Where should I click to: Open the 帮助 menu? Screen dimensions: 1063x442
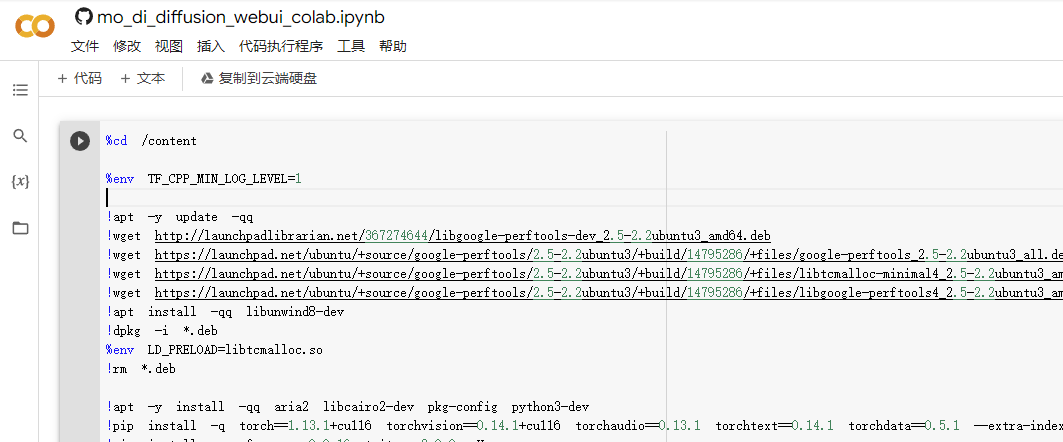393,46
